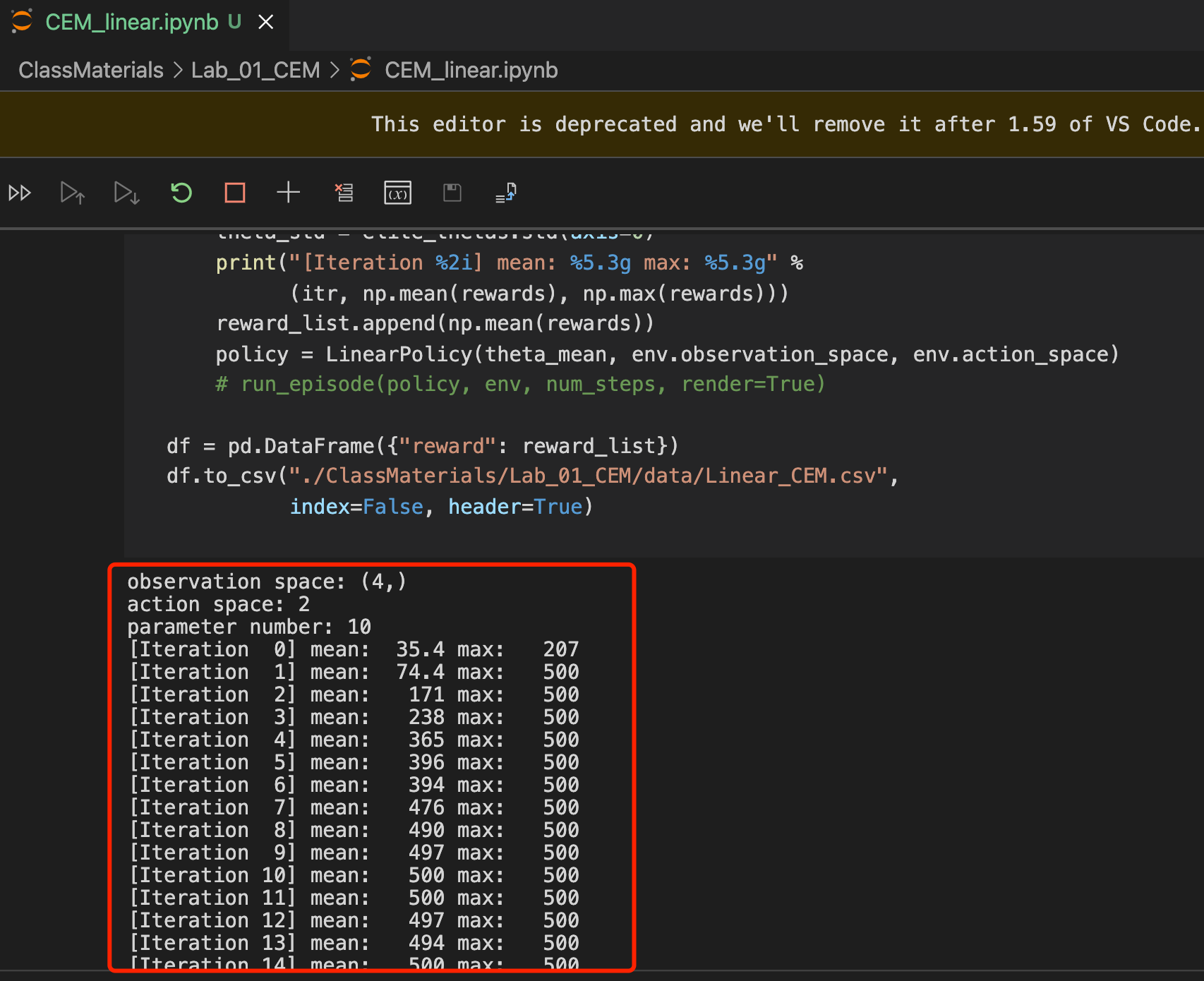This screenshot has height=981, width=1204.
Task: Open Lab_01_CEM breadcrumb folder
Action: point(255,70)
